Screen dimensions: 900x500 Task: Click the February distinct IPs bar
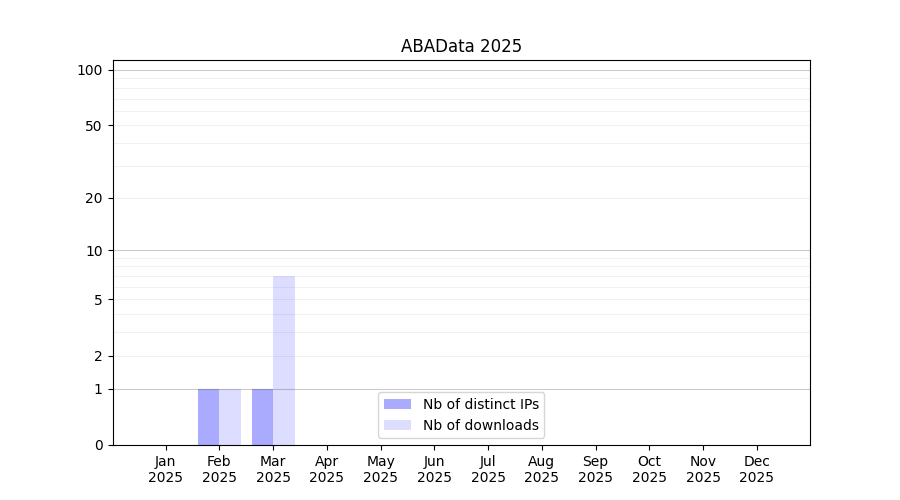(208, 417)
